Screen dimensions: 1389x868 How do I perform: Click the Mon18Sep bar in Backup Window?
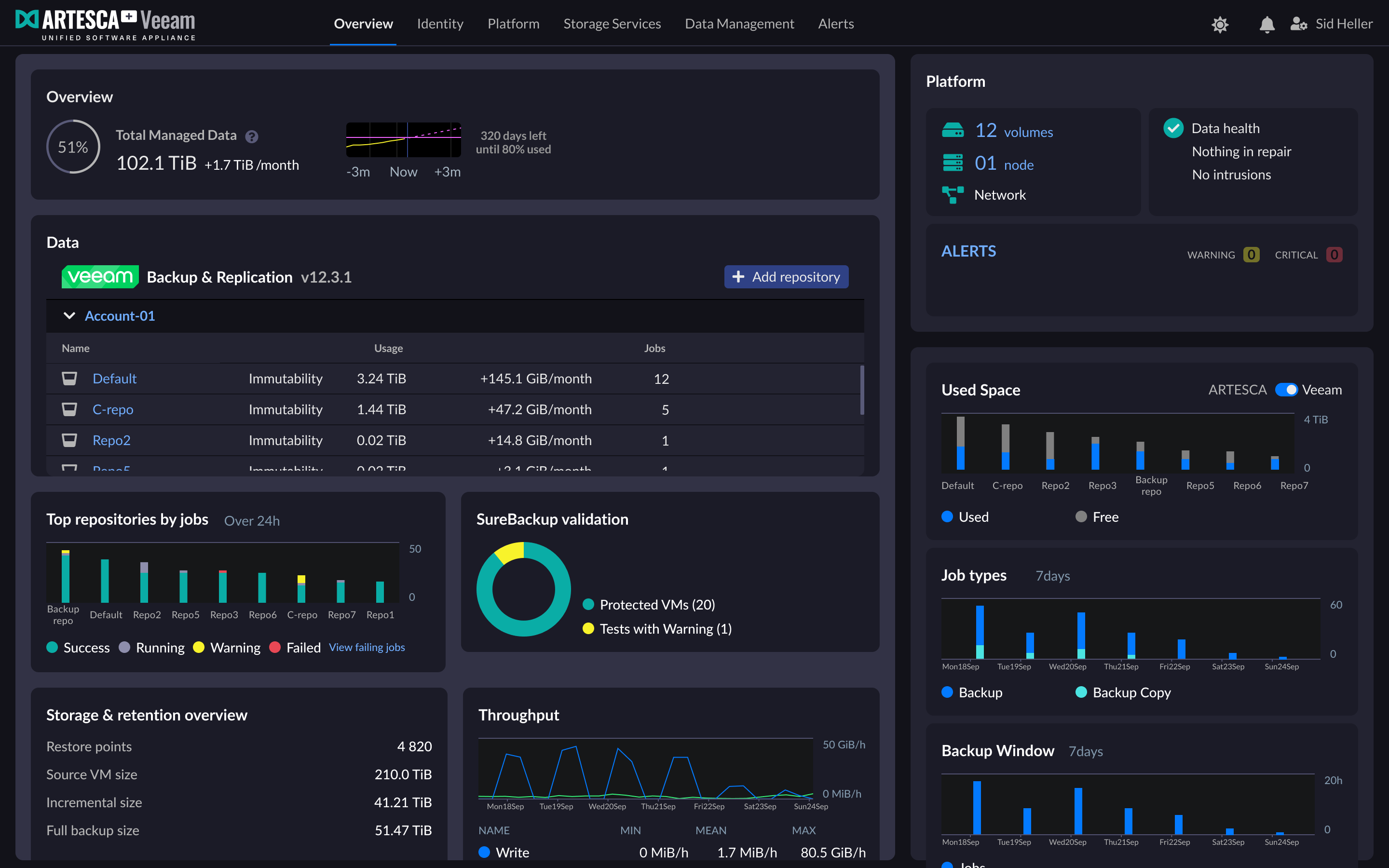tap(977, 807)
